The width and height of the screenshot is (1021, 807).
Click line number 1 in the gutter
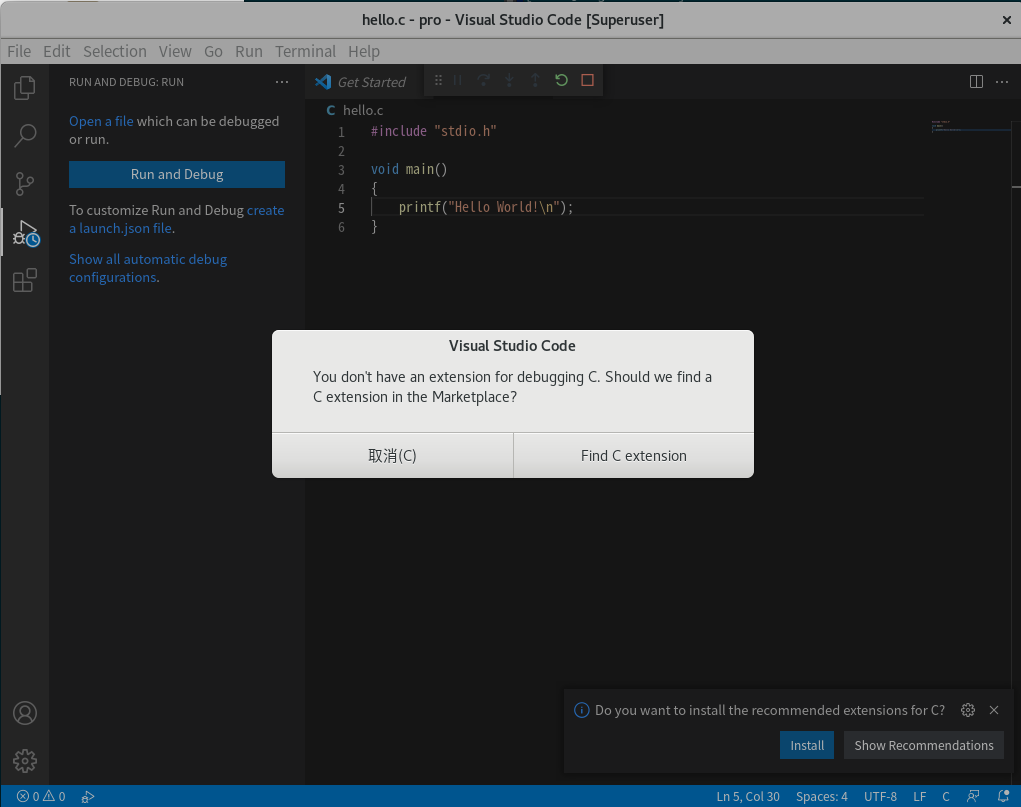[x=341, y=132]
